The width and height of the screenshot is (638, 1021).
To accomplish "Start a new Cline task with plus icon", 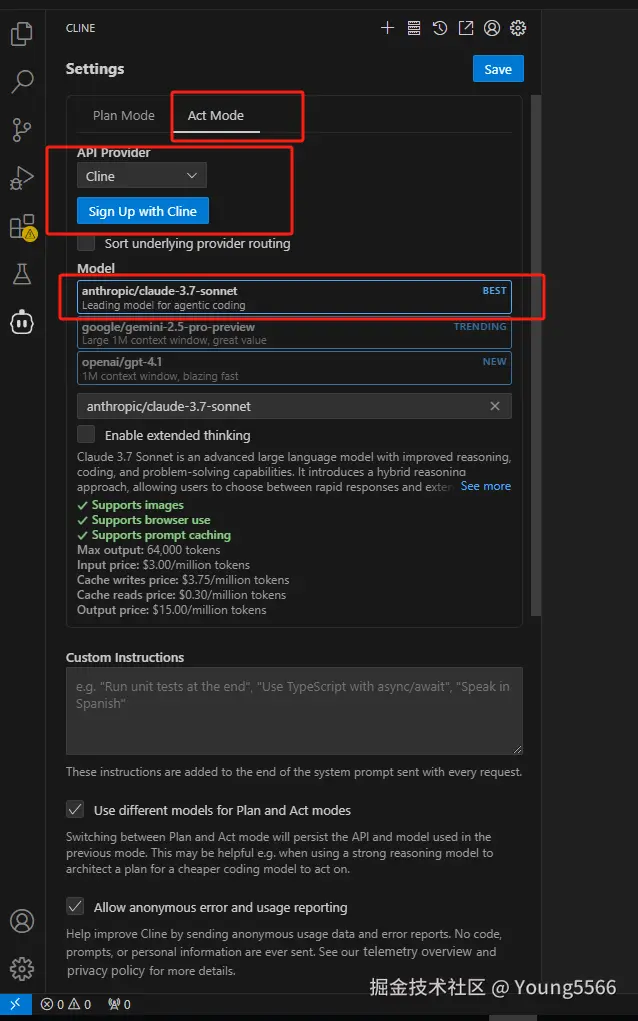I will pos(387,28).
